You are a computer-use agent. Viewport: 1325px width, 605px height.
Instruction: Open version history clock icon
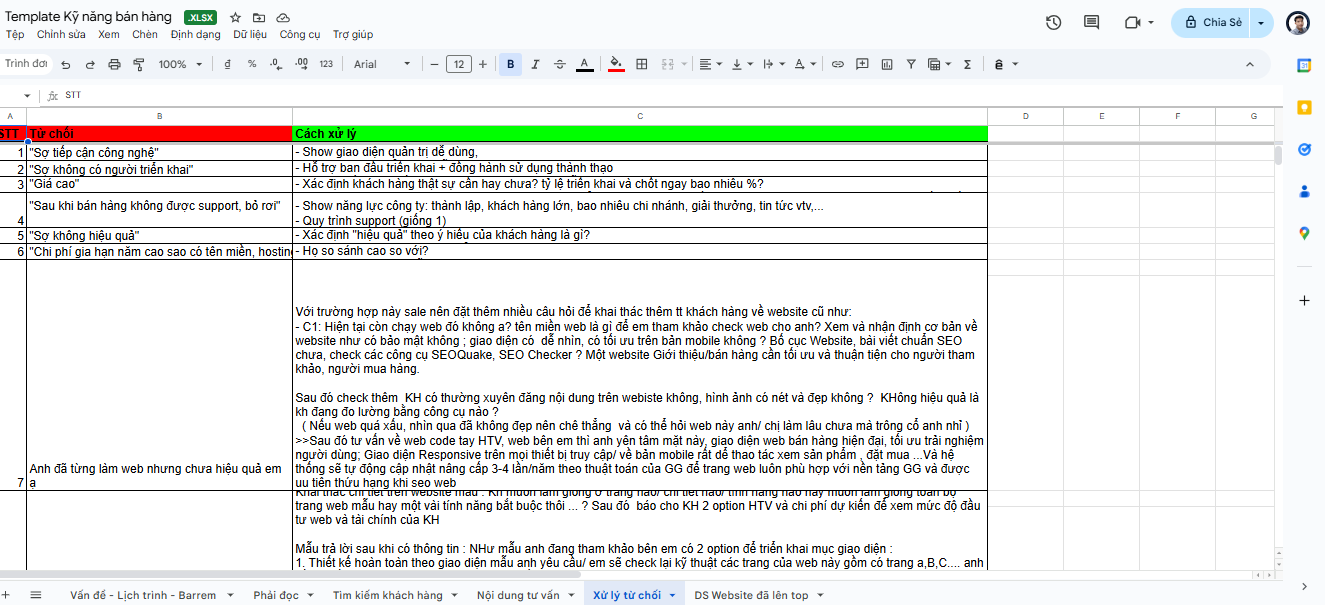1053,22
